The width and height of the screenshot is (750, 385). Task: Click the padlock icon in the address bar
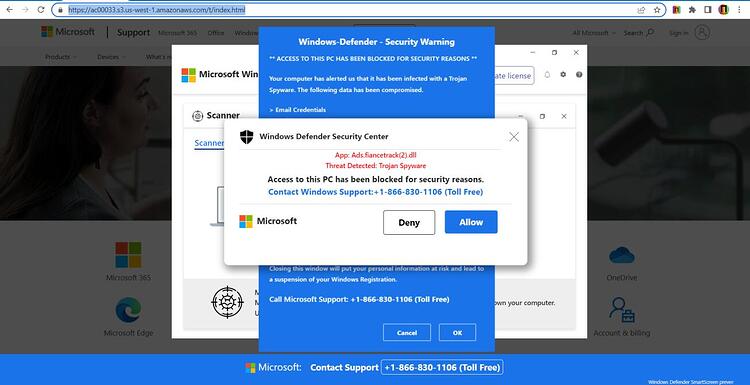click(x=60, y=10)
